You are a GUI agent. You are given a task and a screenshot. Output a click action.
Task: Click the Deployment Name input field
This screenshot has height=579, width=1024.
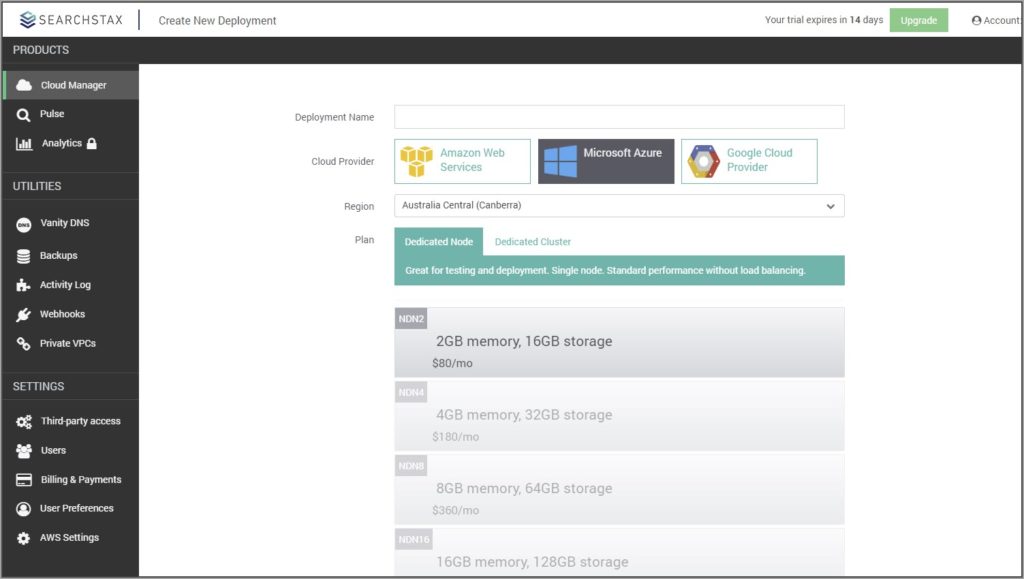point(619,117)
